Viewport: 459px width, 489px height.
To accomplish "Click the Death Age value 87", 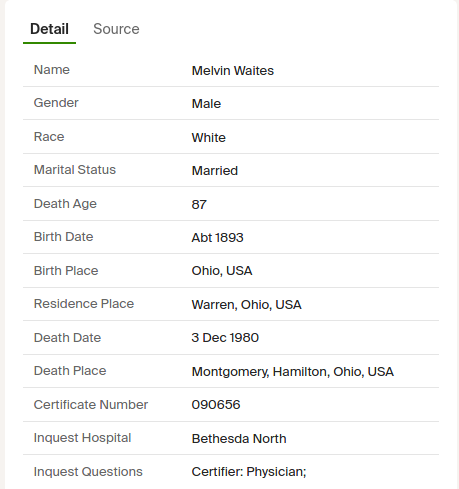I will 199,204.
